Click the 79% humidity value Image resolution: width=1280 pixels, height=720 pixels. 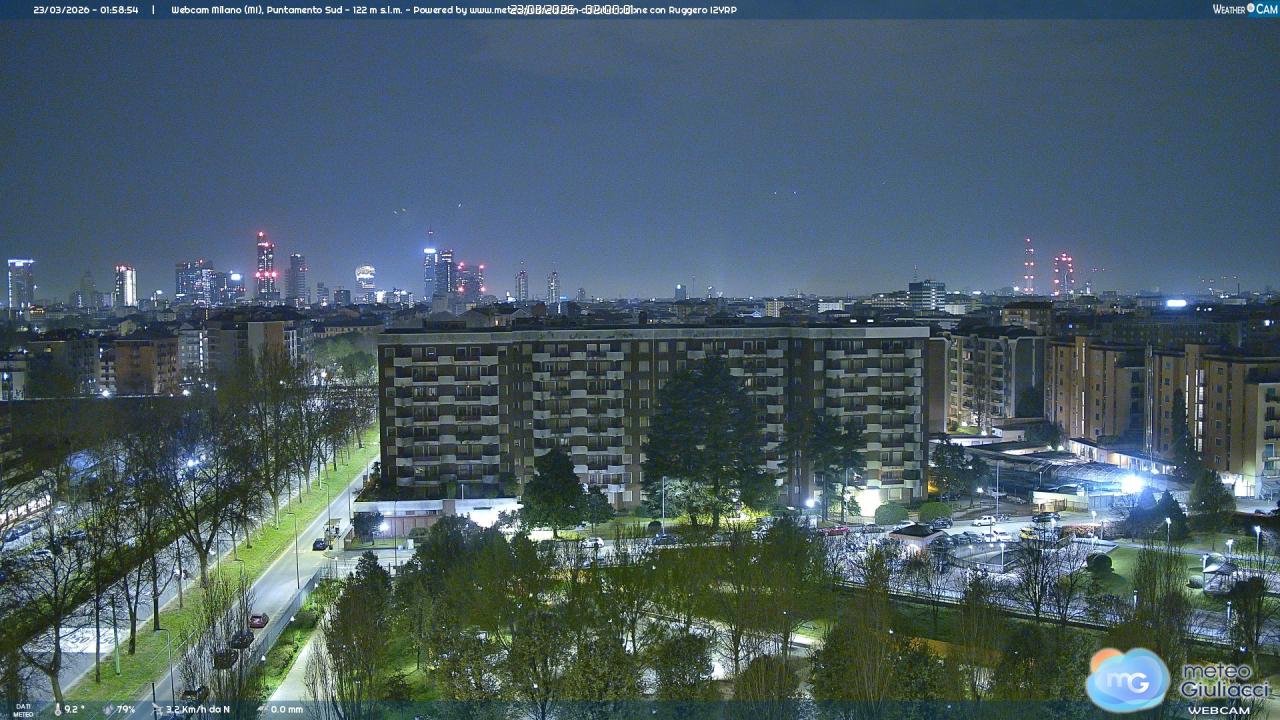[x=126, y=709]
